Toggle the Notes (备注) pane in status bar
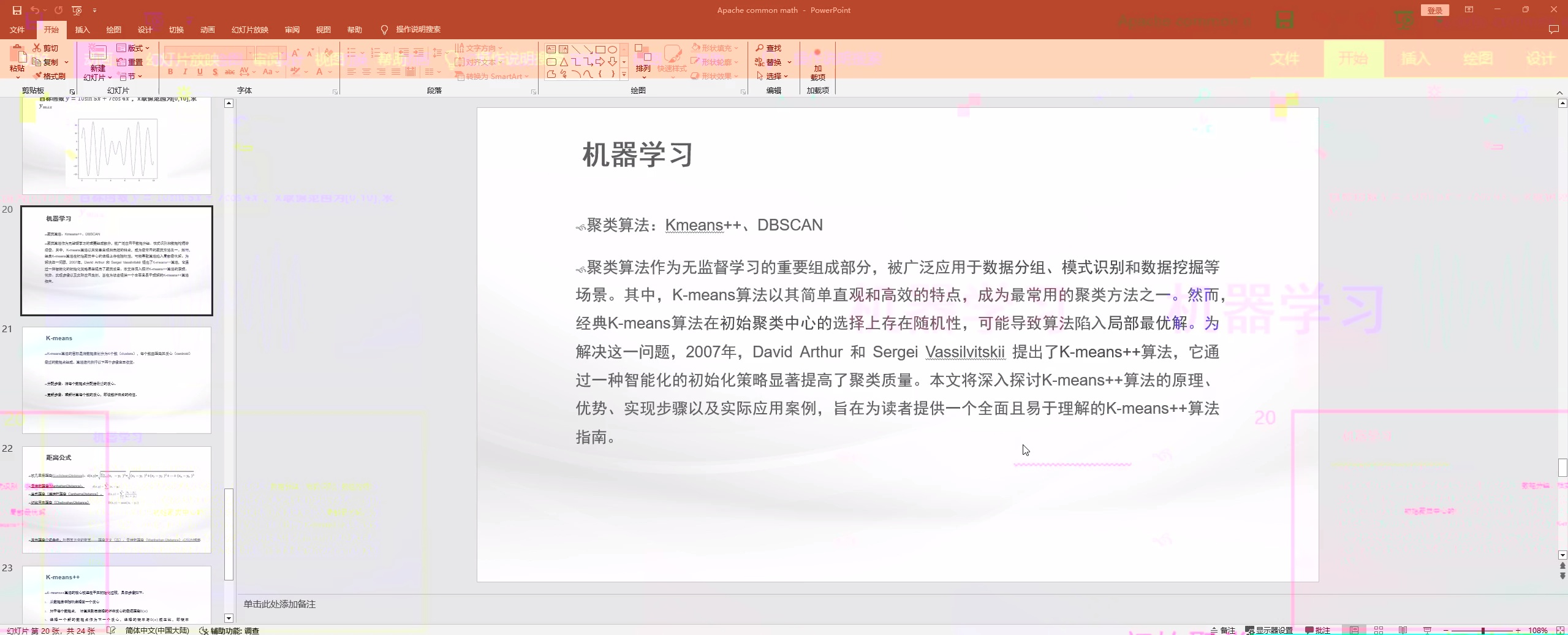Viewport: 1568px width, 635px height. 1222,630
